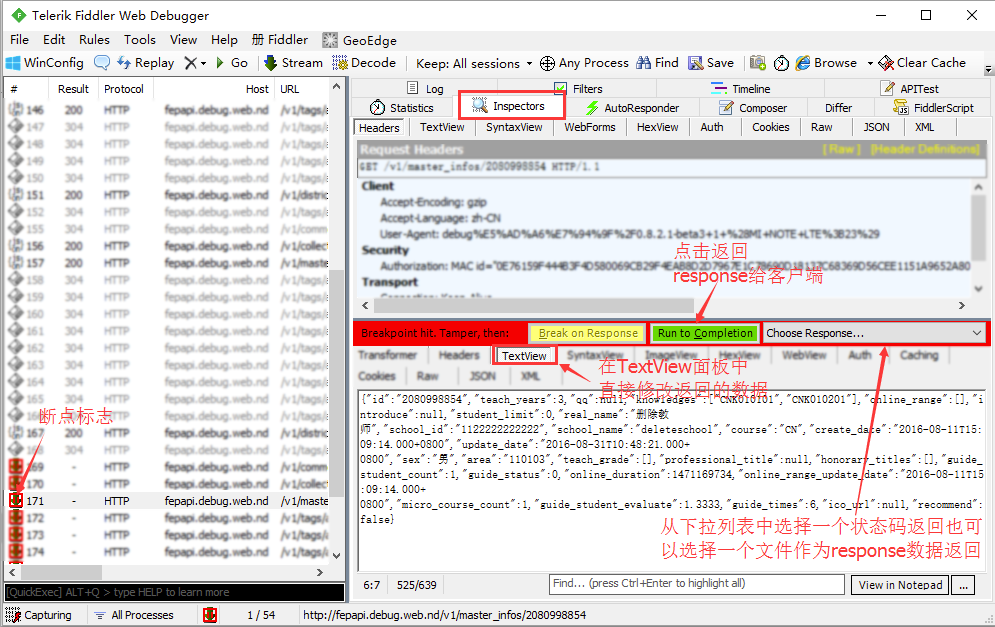Viewport: 995px width, 627px height.
Task: Open the File menu
Action: point(20,39)
